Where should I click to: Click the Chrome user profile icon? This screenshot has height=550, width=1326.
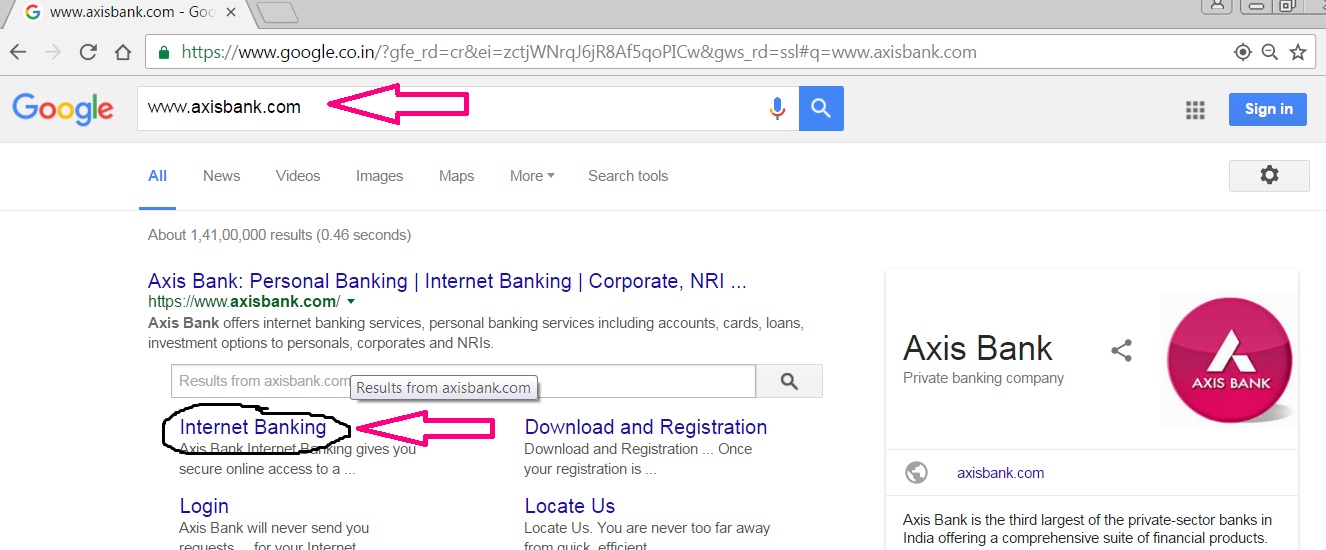pos(1217,6)
